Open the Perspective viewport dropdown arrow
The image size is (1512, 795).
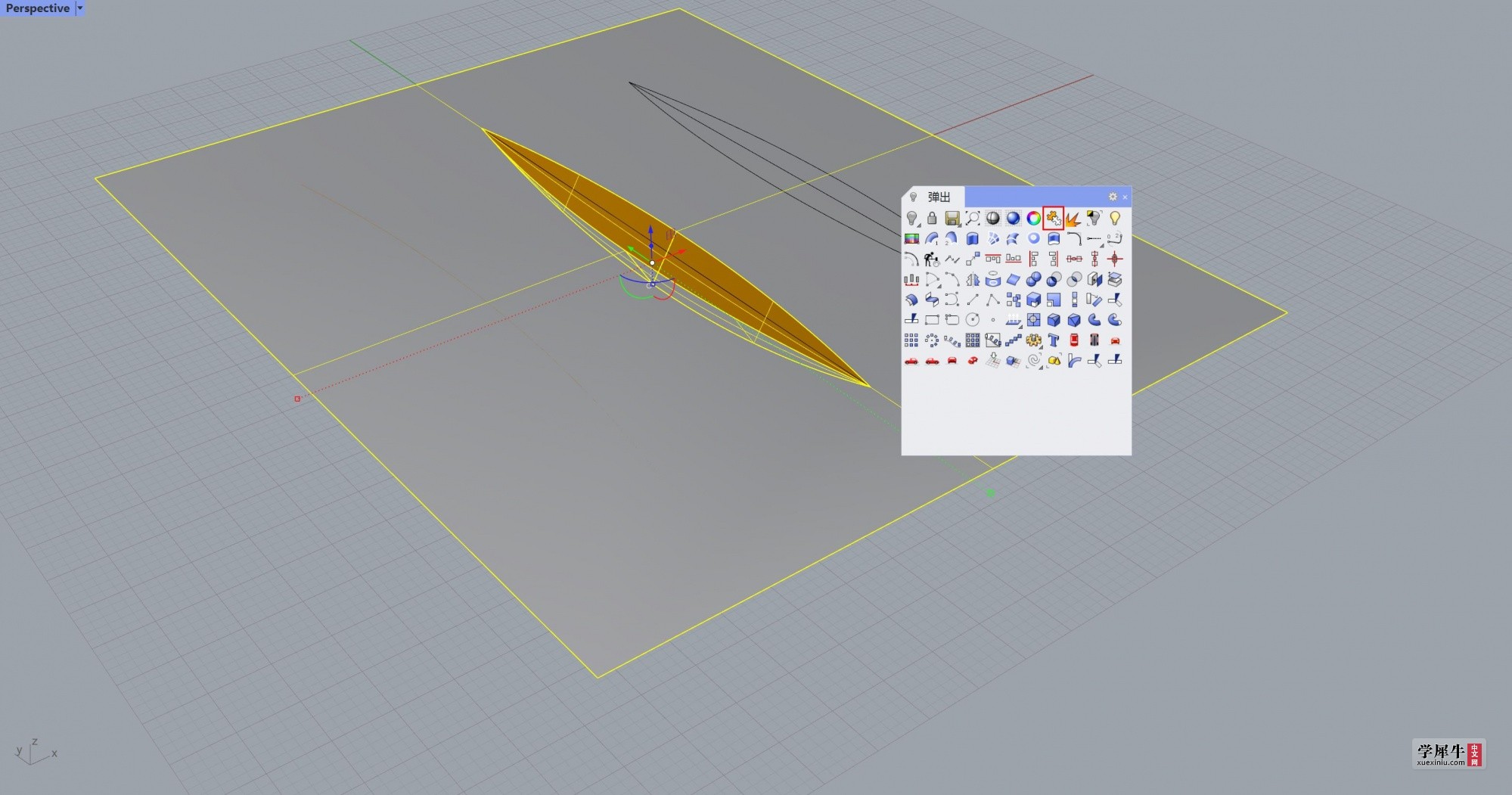(80, 8)
